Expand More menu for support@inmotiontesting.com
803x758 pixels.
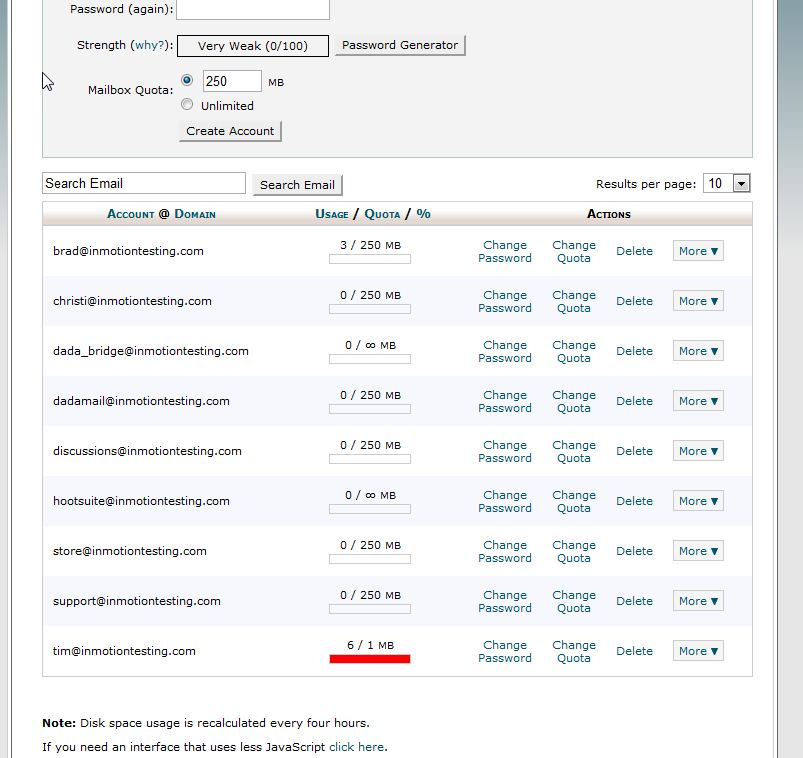698,601
